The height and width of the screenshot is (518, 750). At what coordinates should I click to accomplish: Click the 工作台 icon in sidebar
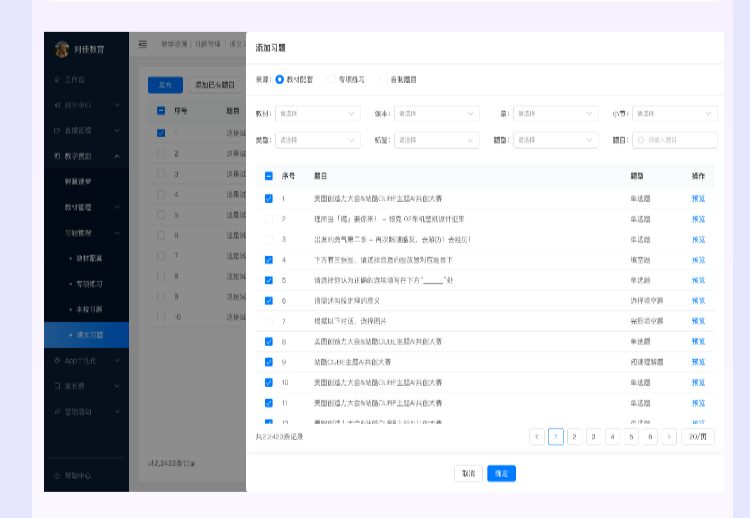(x=56, y=78)
